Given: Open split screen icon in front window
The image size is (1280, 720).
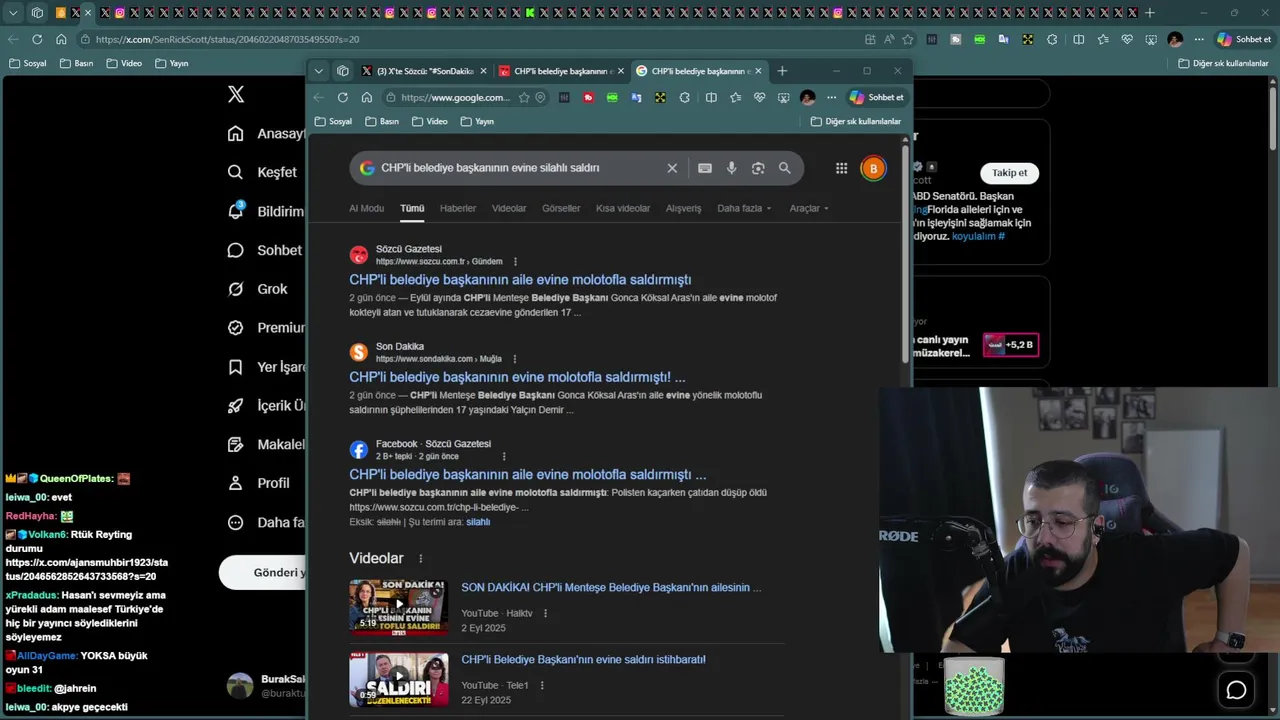Looking at the screenshot, I should tap(711, 97).
